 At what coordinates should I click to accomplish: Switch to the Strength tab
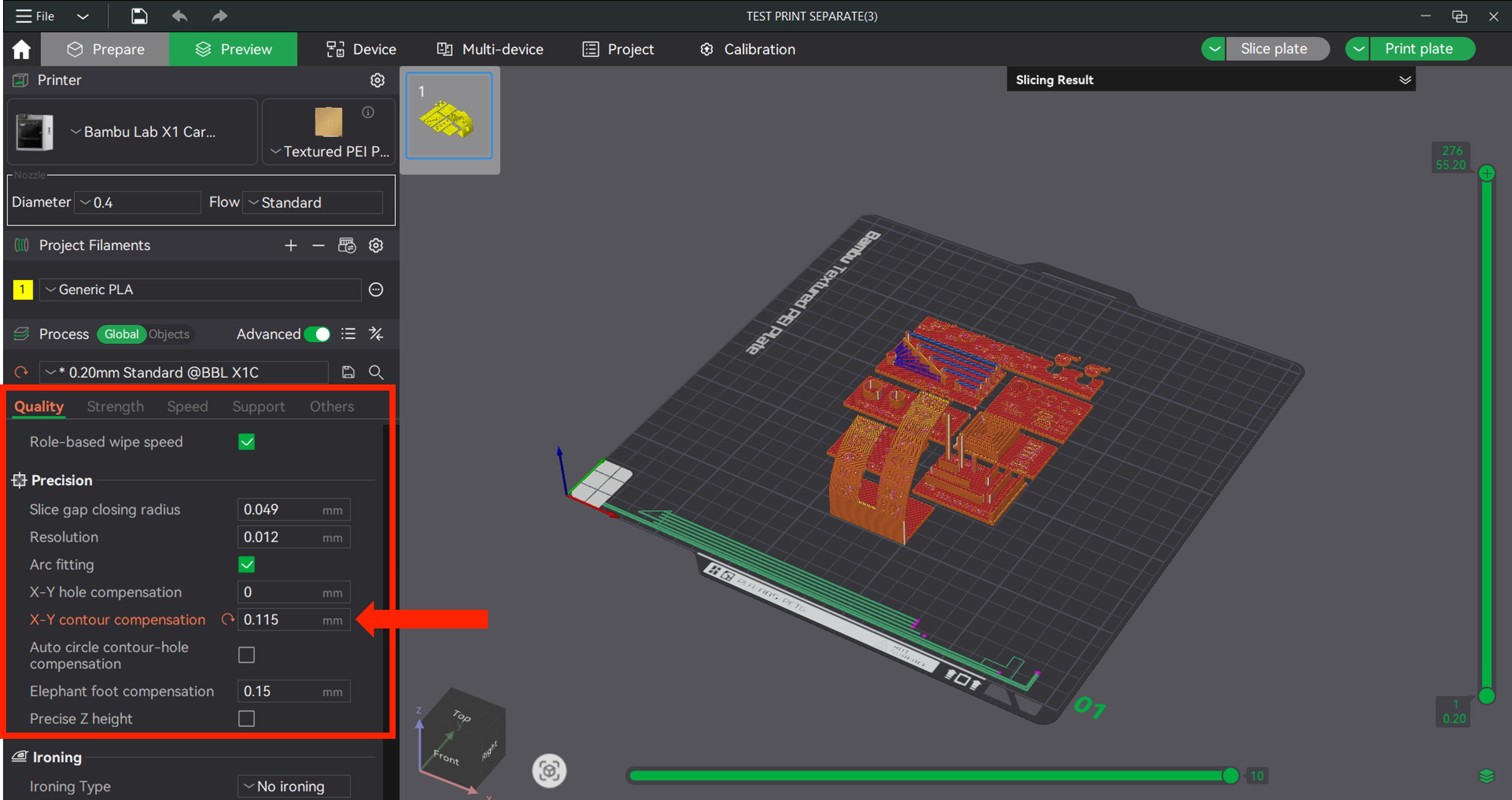tap(115, 406)
